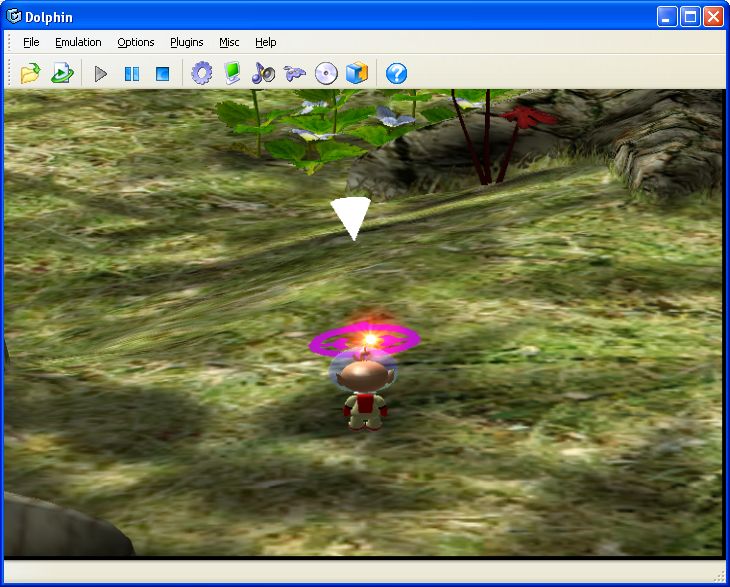Open the Emulation menu
The image size is (730, 587).
78,42
